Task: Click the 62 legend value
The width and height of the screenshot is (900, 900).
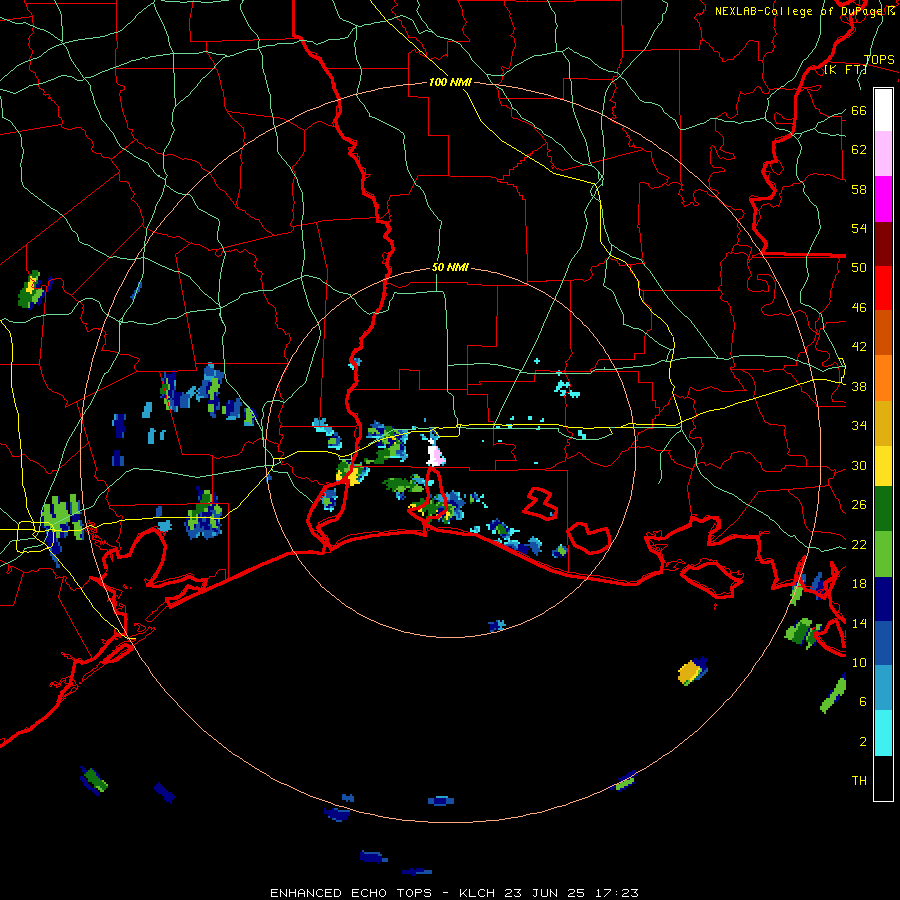Action: [x=859, y=150]
